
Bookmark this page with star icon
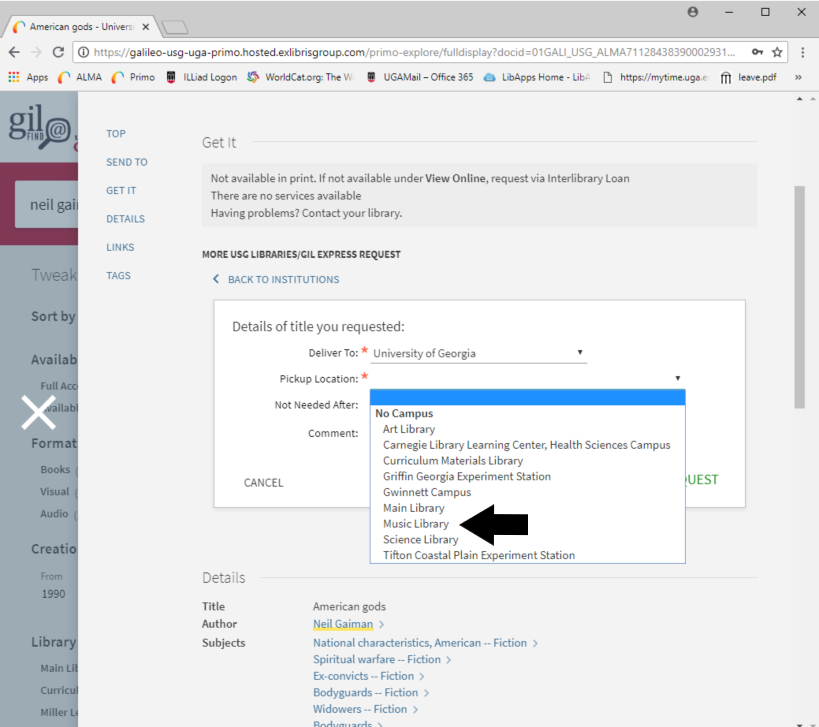click(777, 52)
